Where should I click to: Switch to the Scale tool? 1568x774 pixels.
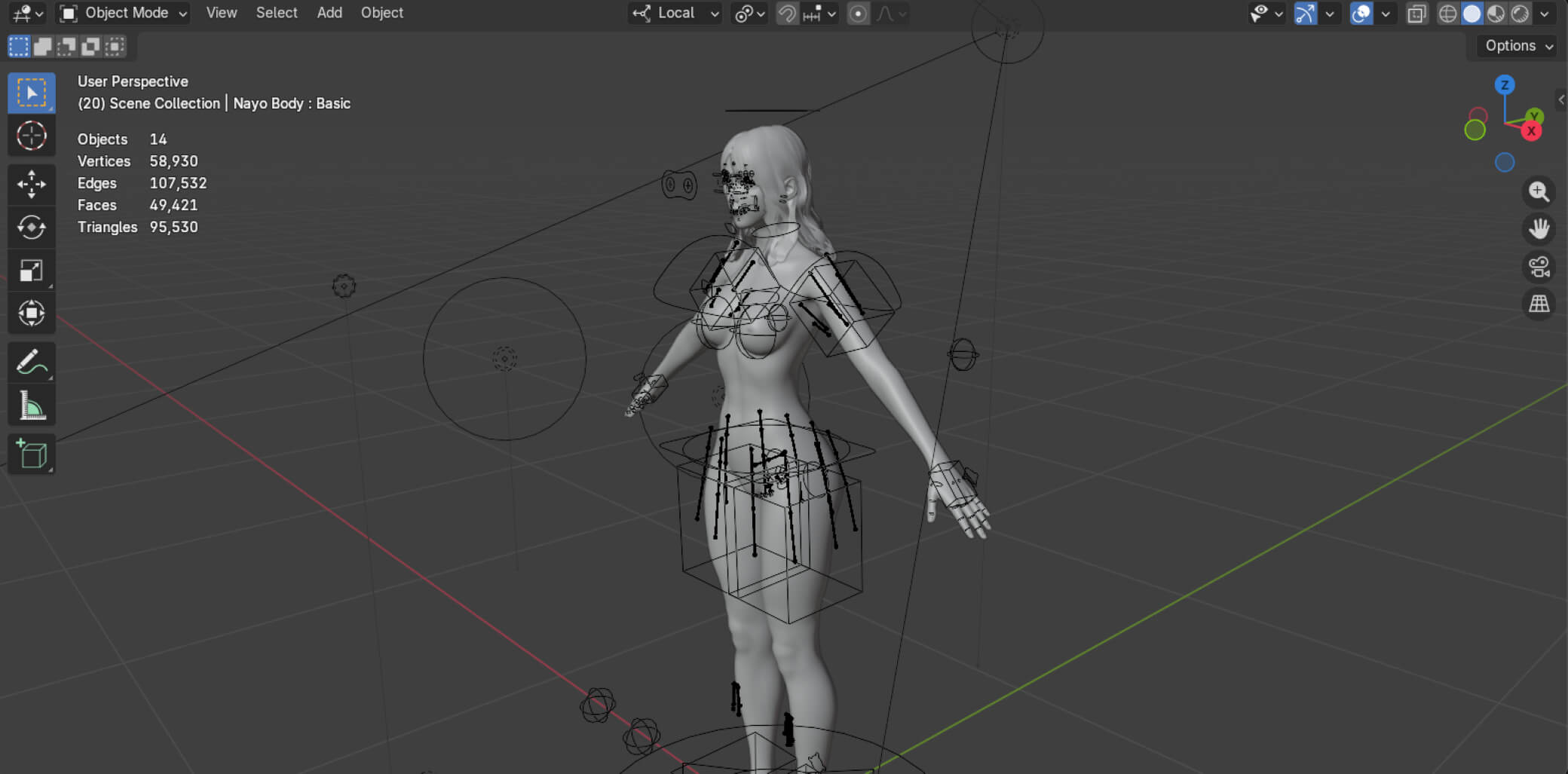[x=32, y=270]
